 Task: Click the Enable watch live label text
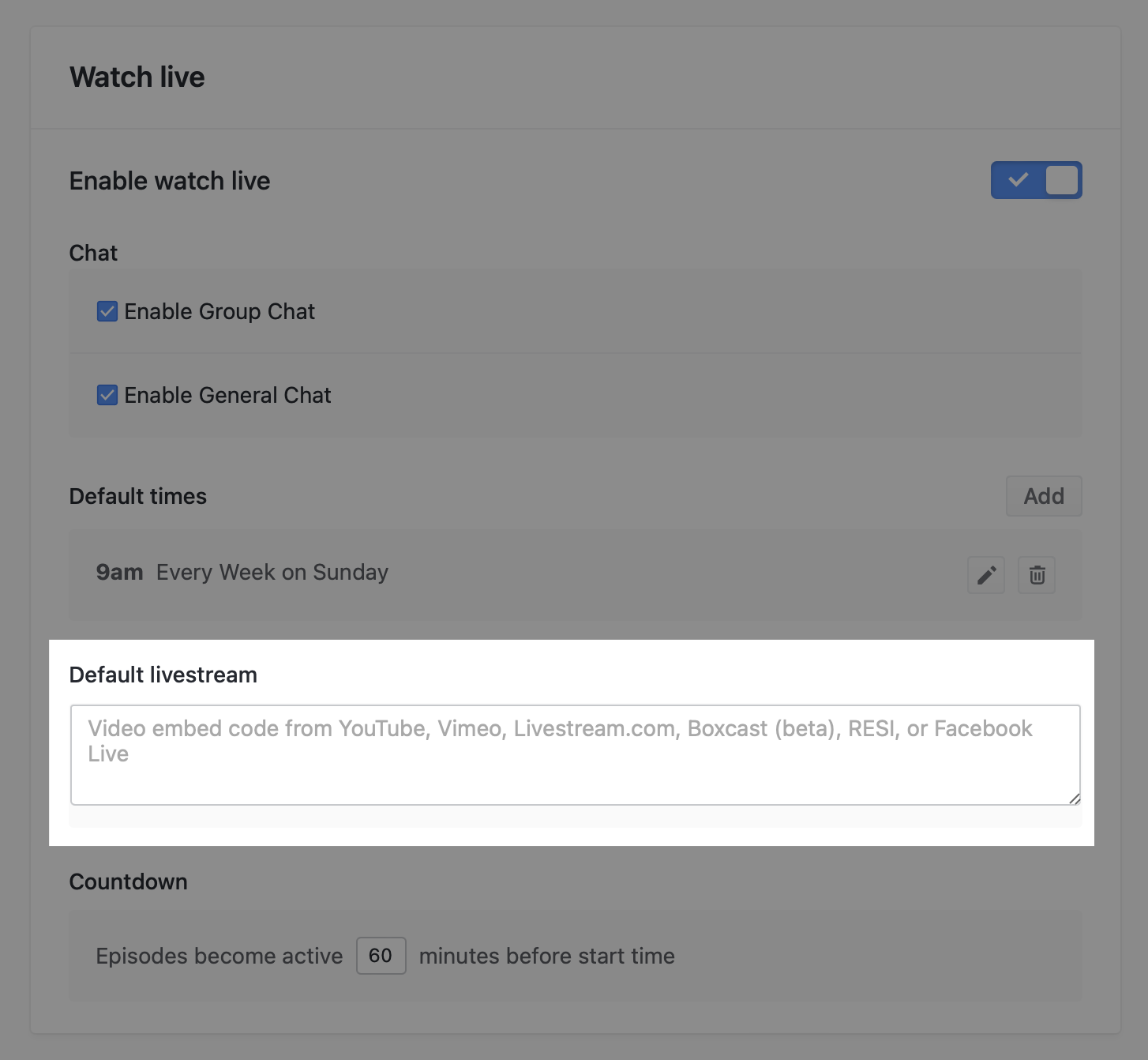pos(170,181)
